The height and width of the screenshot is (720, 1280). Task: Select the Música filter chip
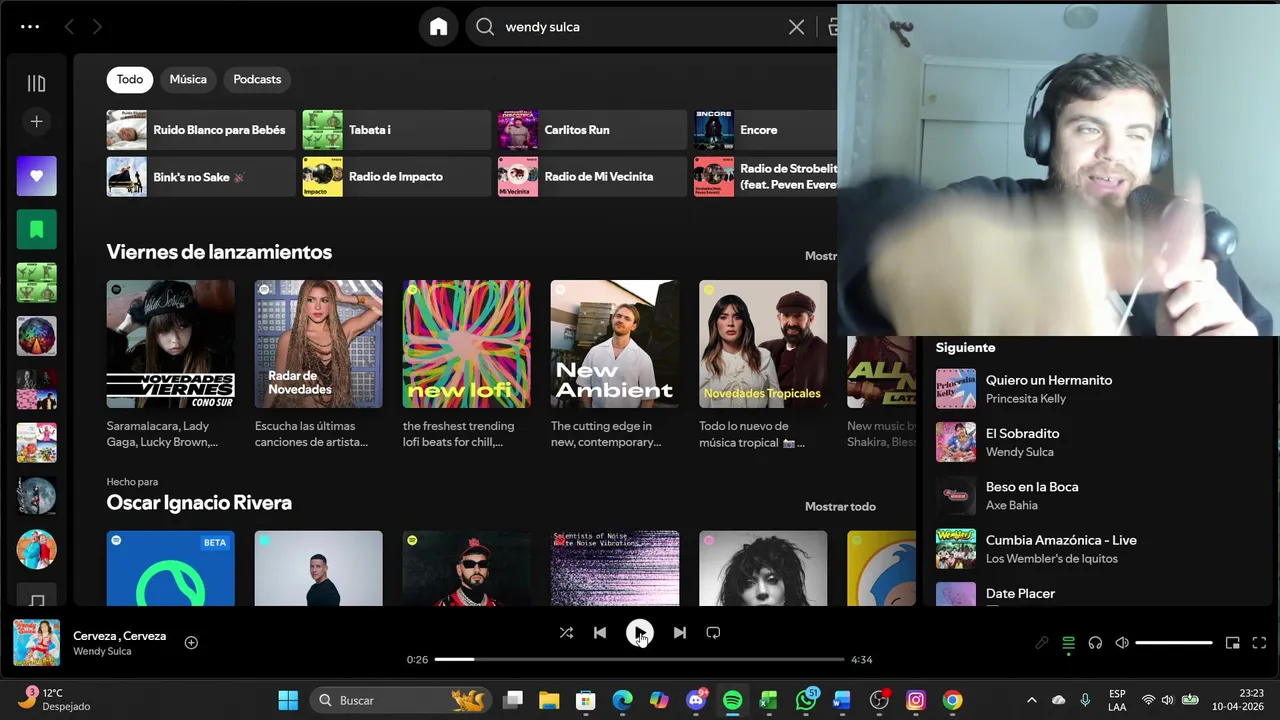(x=188, y=79)
